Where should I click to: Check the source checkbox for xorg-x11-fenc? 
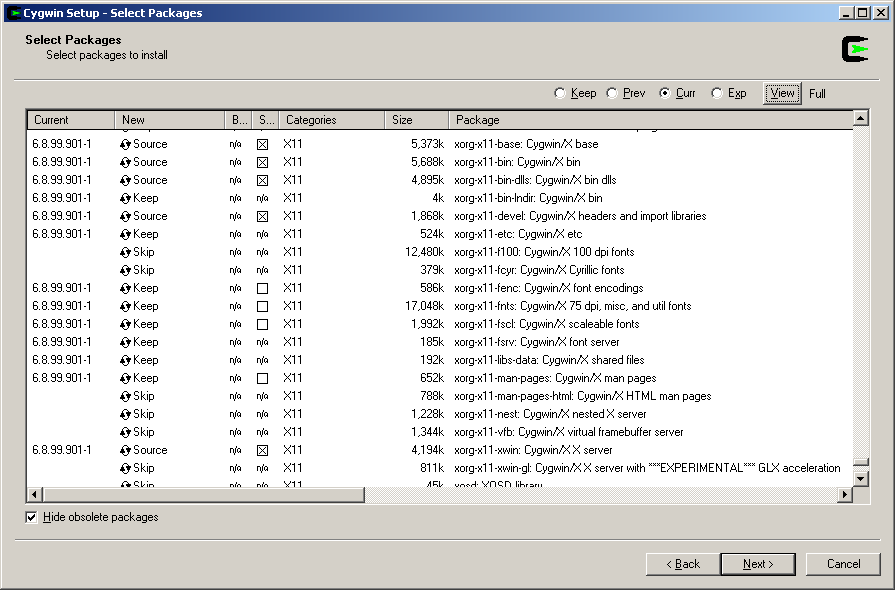point(264,288)
